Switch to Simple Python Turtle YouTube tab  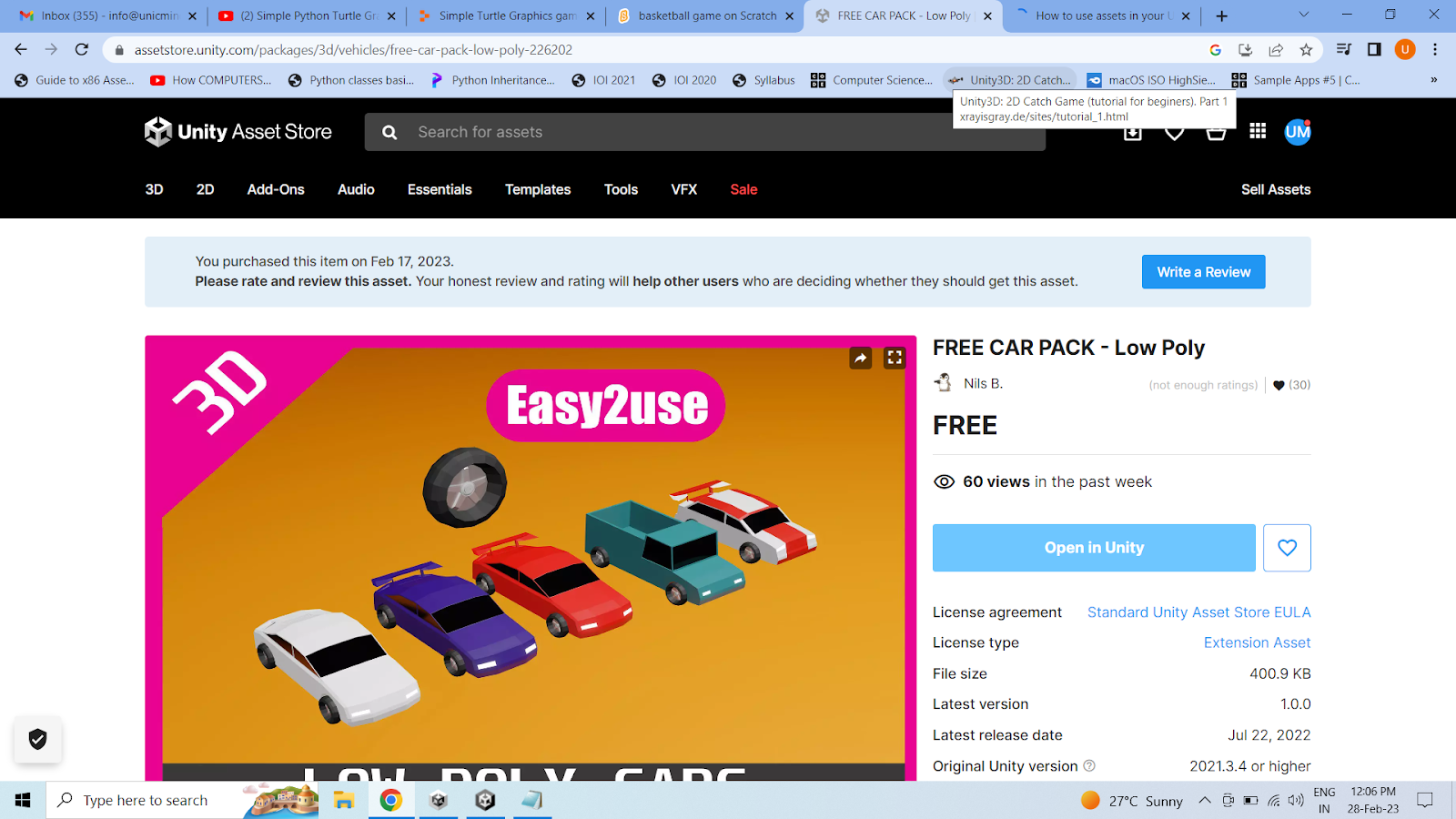(308, 15)
